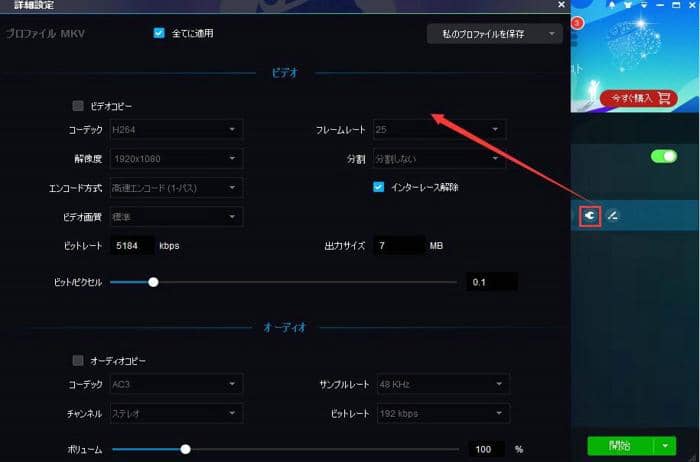Uncheck the インターレース解除 checkbox
This screenshot has height=462, width=700.
[x=378, y=187]
